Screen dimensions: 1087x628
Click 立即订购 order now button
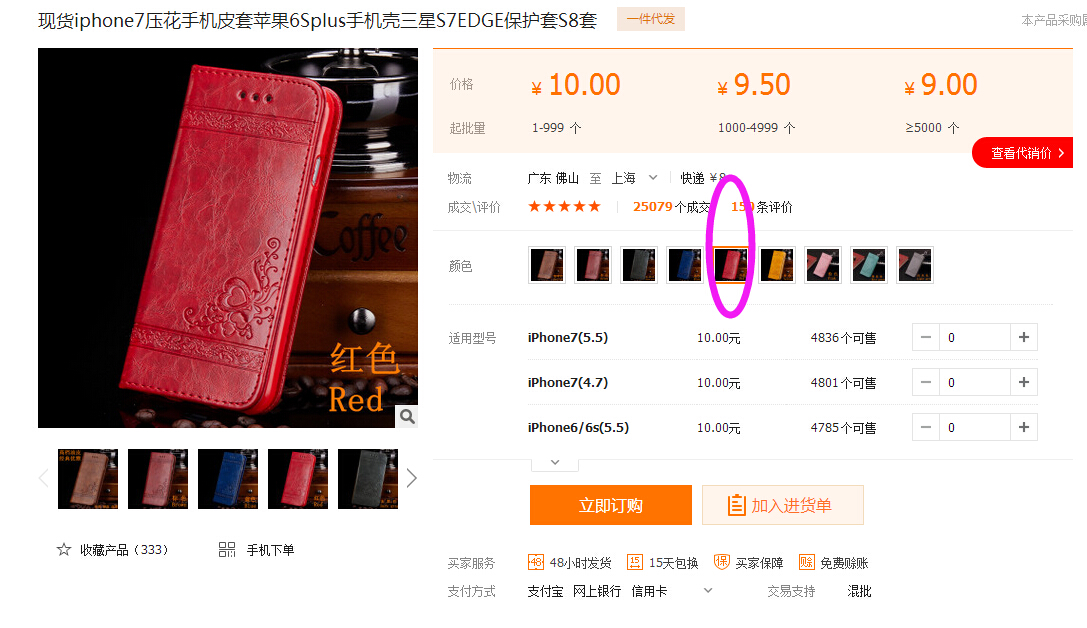611,505
